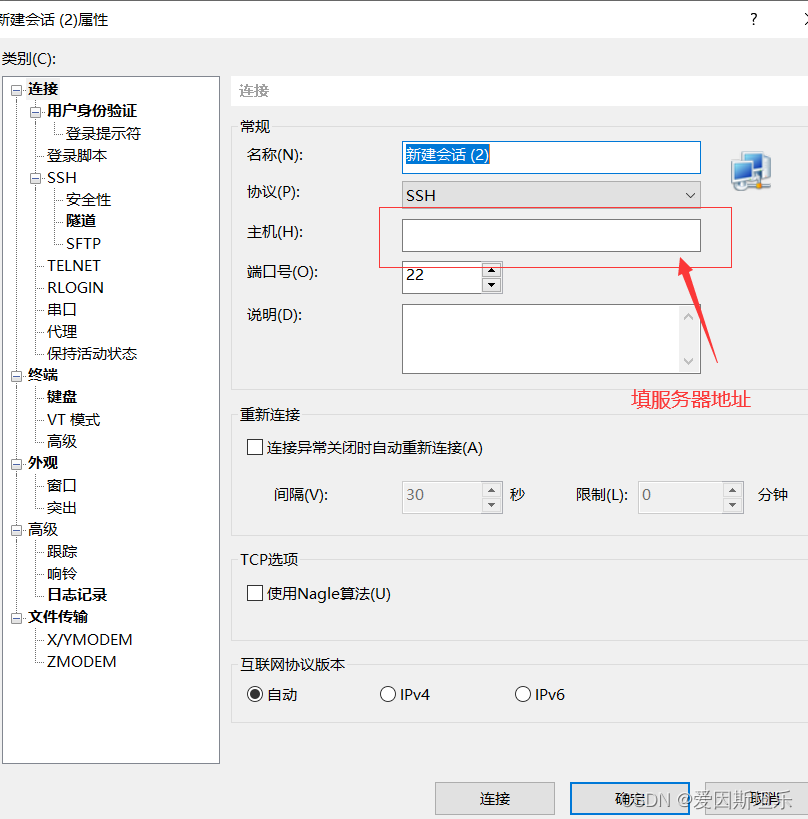The image size is (808, 819).
Task: Collapse the SSH tree node
Action: click(36, 178)
